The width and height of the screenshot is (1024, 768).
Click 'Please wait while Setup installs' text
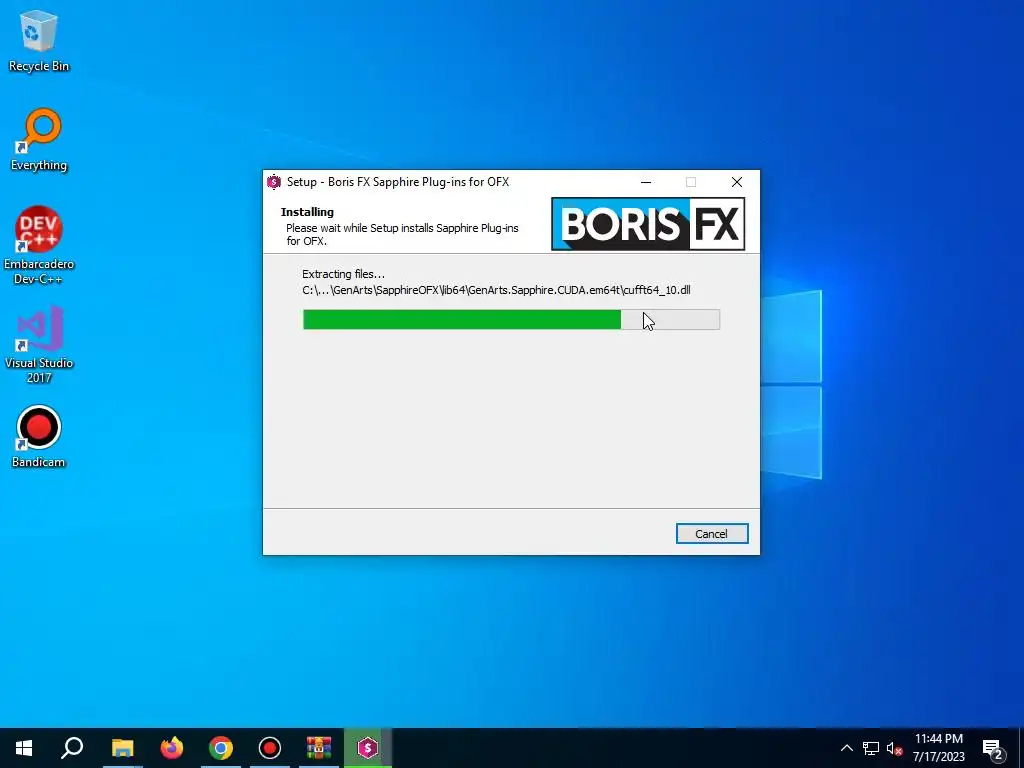coord(402,234)
